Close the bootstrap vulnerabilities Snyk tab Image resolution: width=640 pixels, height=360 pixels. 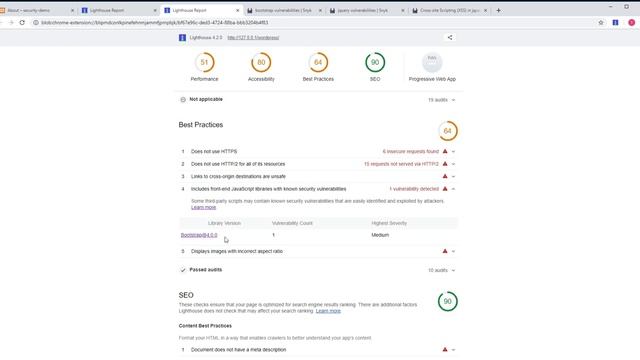(x=320, y=11)
